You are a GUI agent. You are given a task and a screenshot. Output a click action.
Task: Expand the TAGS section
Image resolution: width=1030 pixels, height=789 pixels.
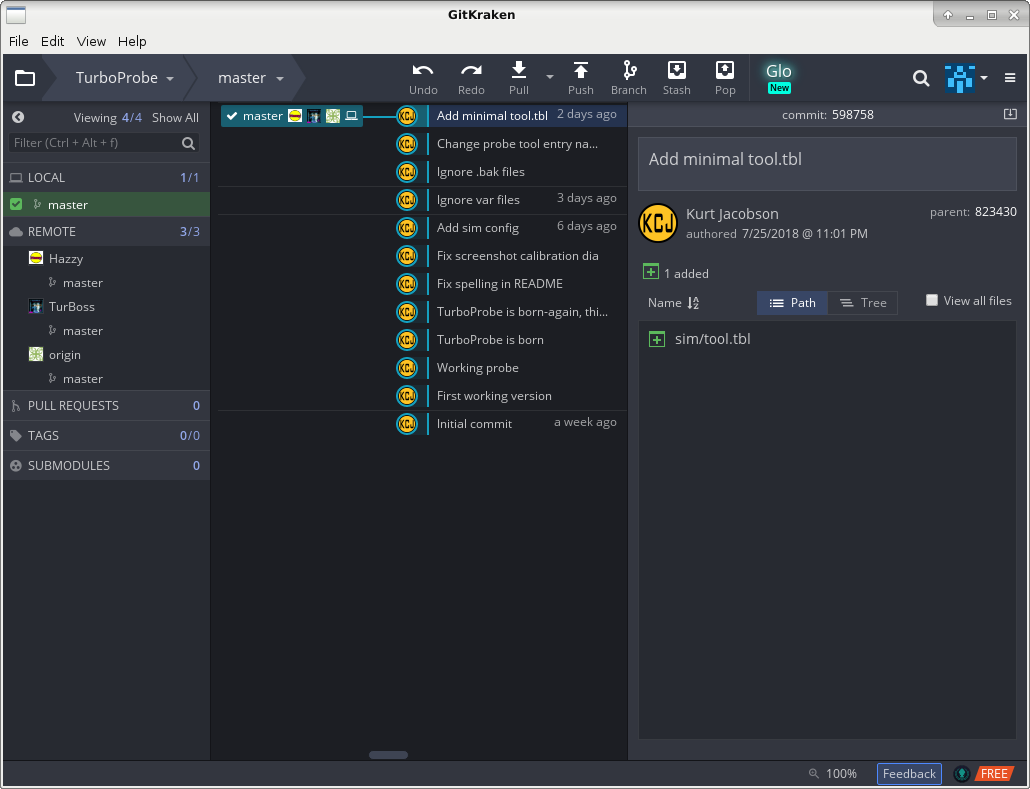click(106, 436)
